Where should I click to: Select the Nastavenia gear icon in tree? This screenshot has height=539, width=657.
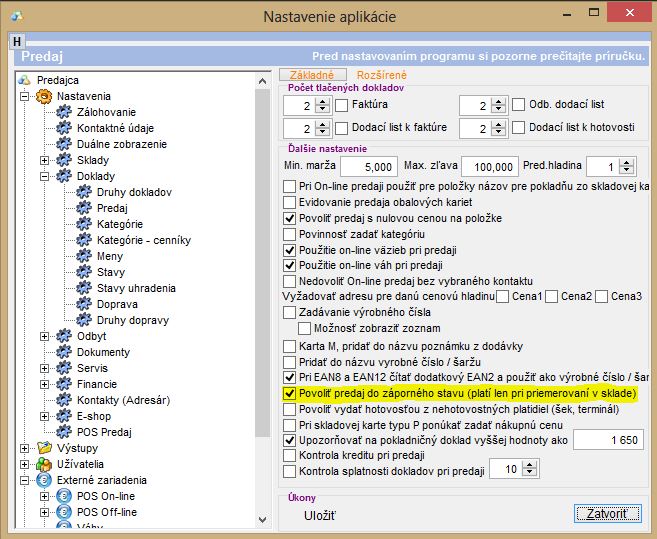coord(44,96)
